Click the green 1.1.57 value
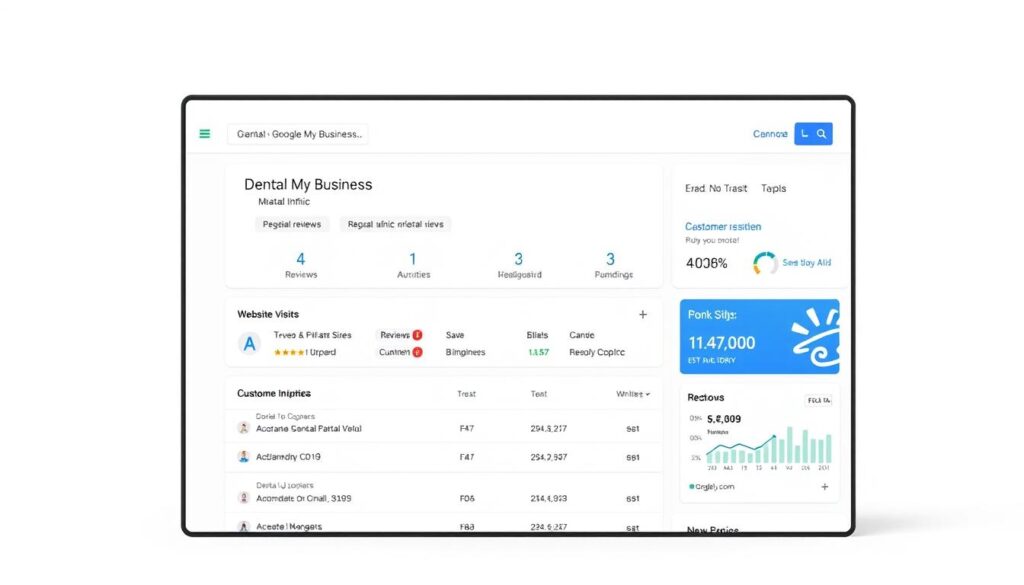Image resolution: width=1024 pixels, height=585 pixels. (538, 352)
